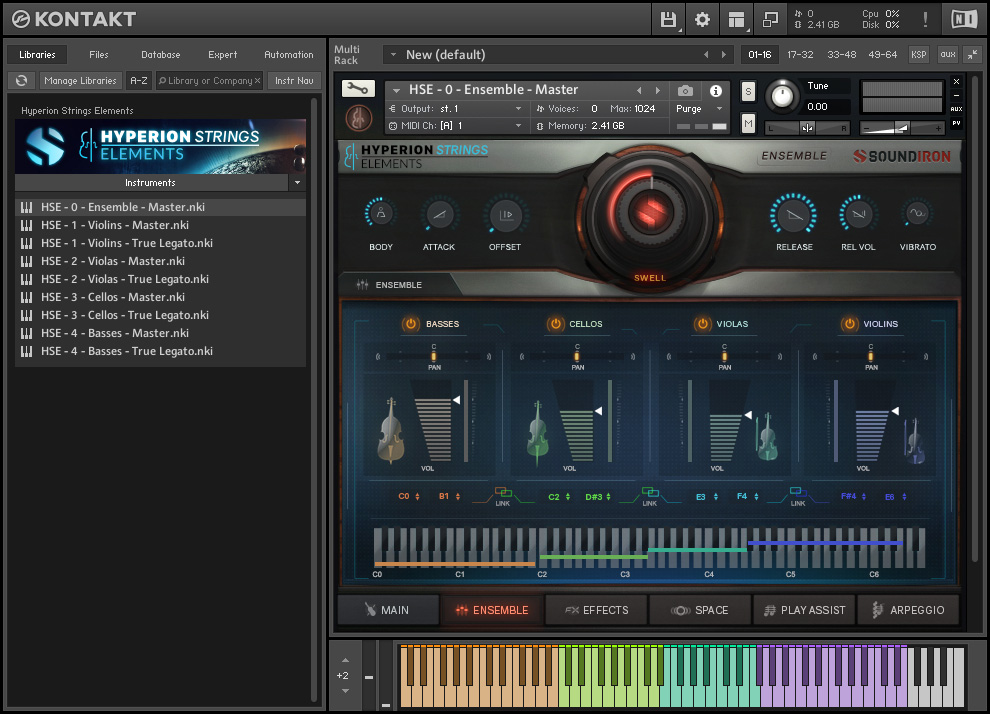Click the minimized view icon in header
Screen dimensions: 990x714
click(770, 20)
